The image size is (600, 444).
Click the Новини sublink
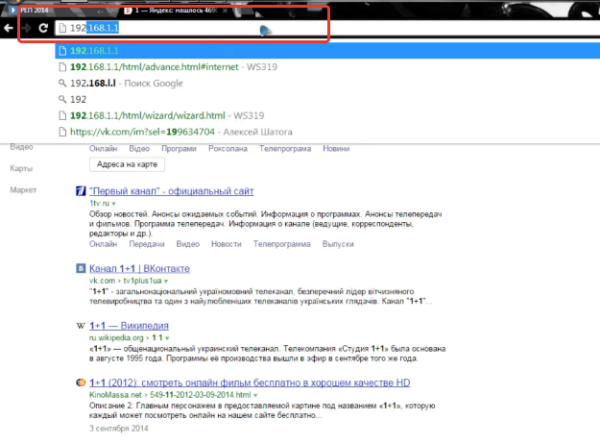coord(336,149)
